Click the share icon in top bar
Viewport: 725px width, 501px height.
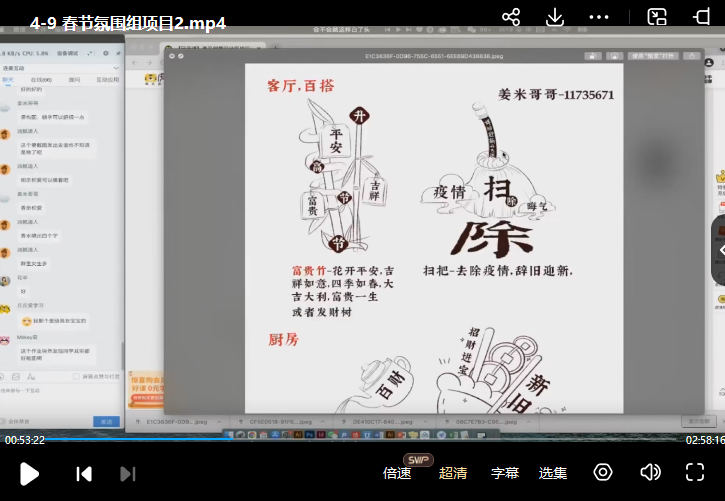tap(511, 17)
